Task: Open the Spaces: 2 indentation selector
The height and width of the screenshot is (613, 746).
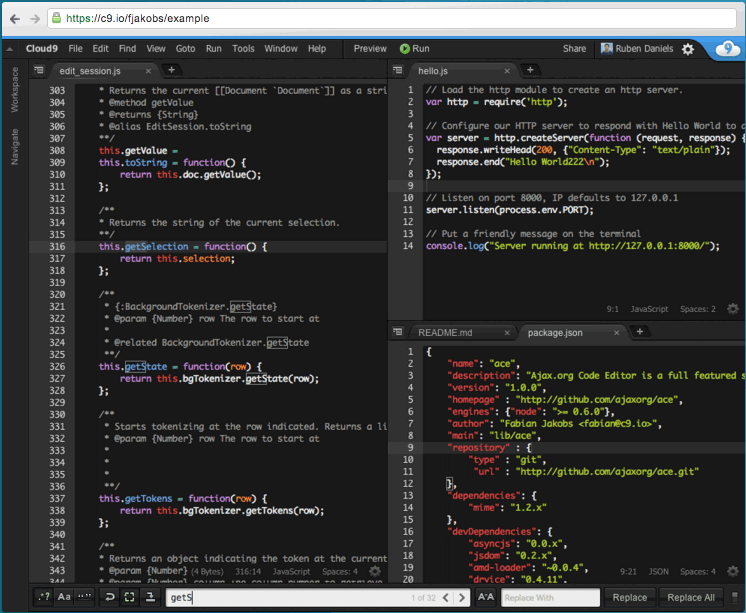Action: tap(697, 310)
